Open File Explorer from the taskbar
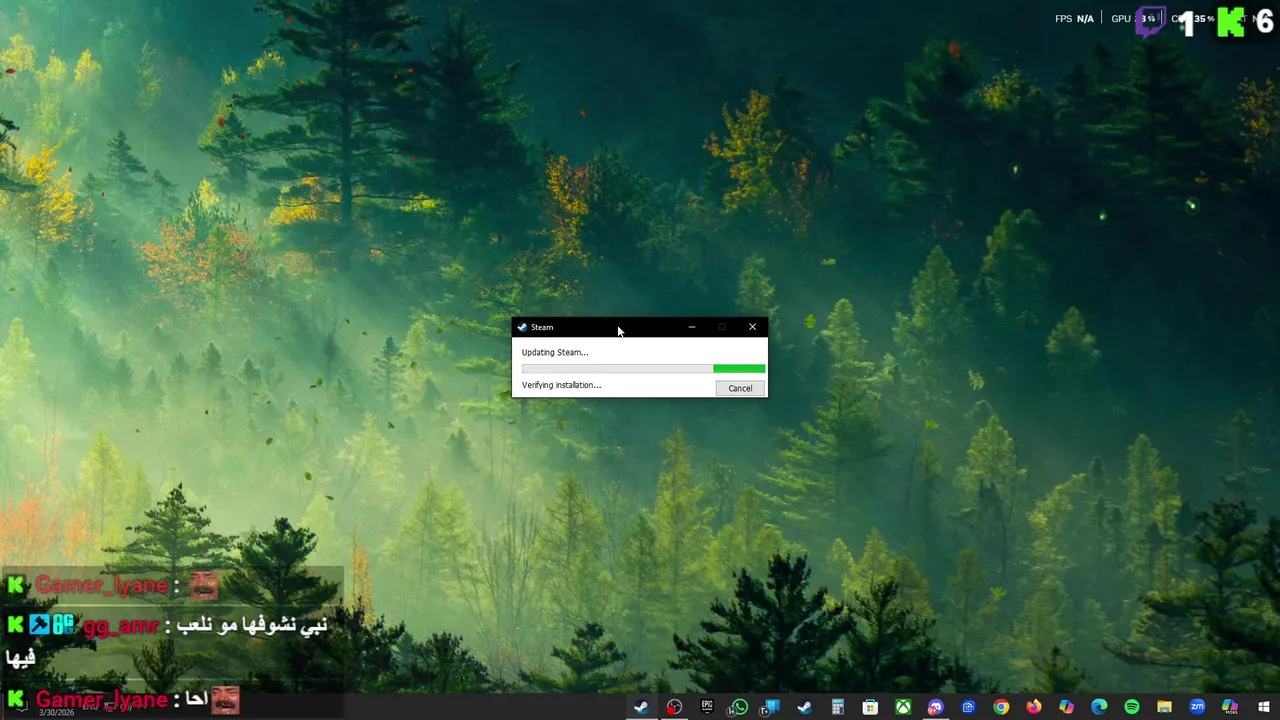 coord(1164,707)
